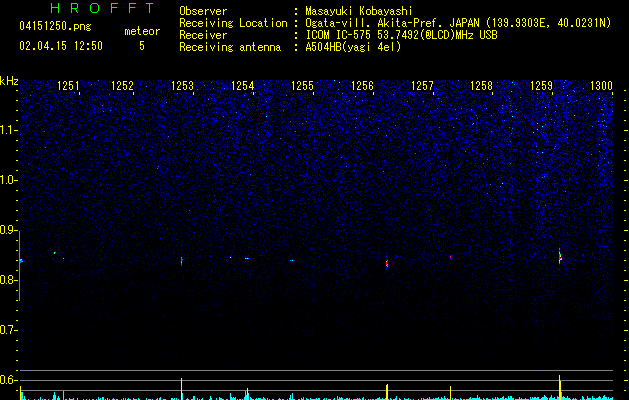The width and height of the screenshot is (629, 400).
Task: Select observer name Masayuki Kobayashi
Action: pyautogui.click(x=359, y=11)
